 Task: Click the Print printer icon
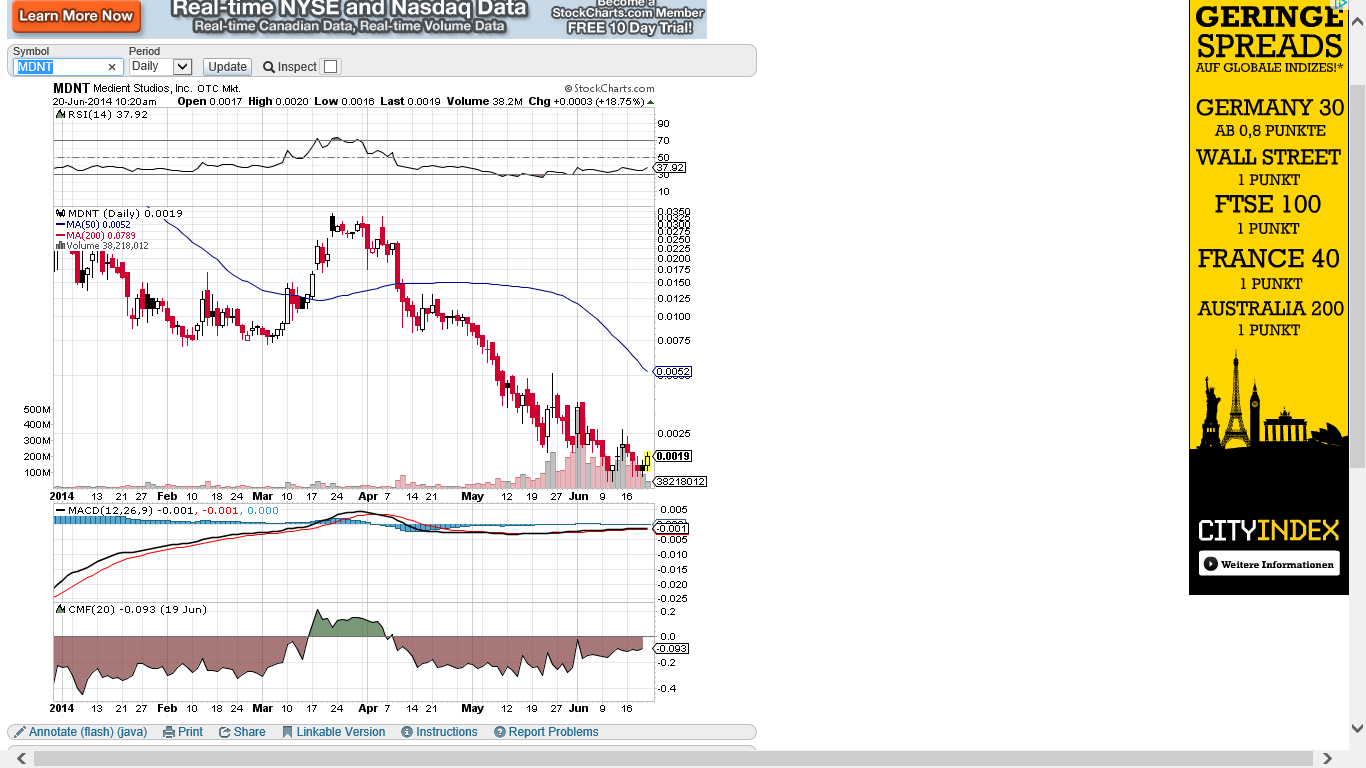[169, 732]
